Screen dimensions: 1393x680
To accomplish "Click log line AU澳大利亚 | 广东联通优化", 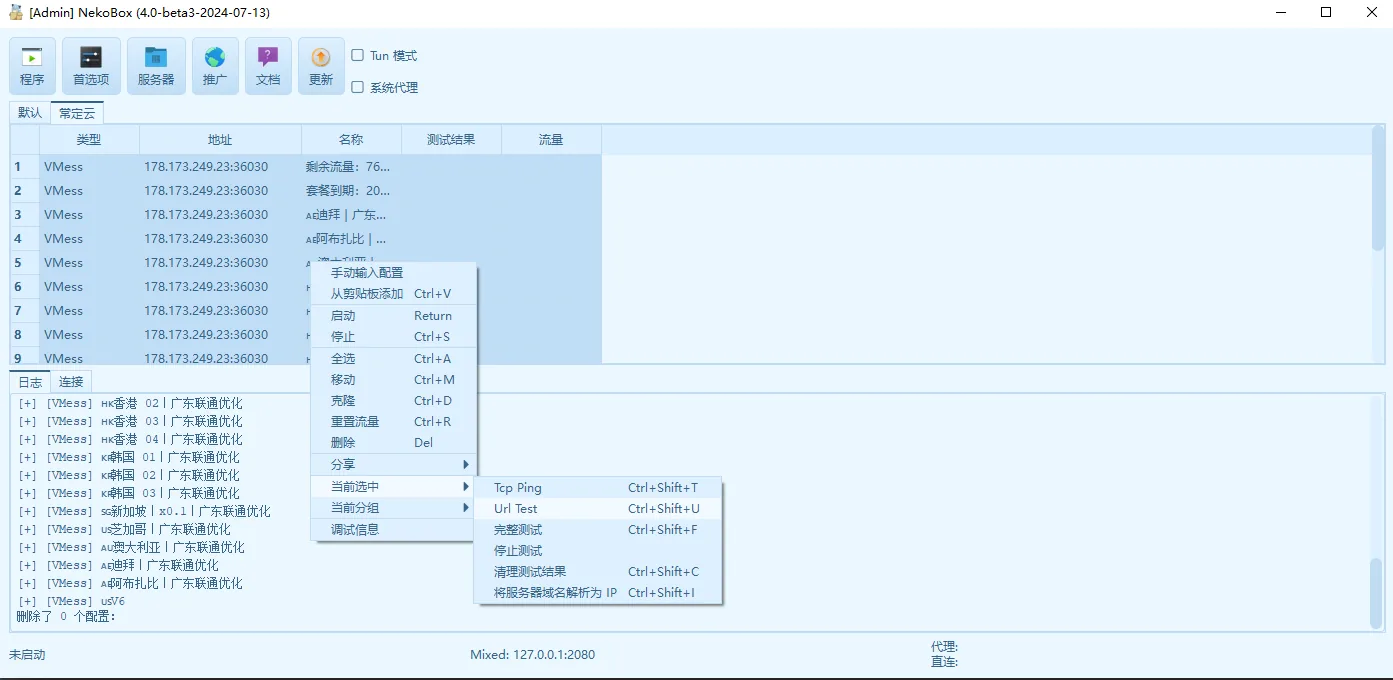I will pos(131,548).
